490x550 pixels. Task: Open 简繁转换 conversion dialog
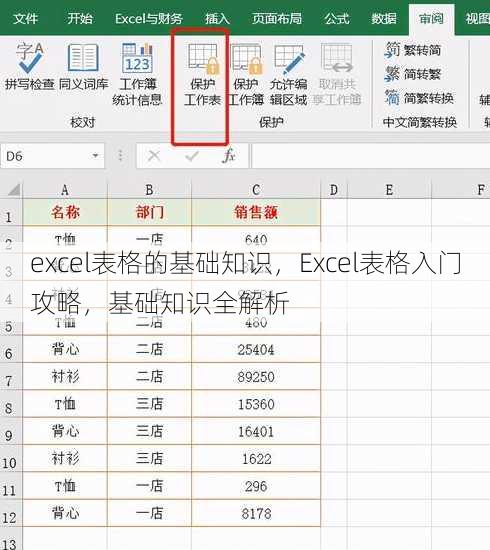pos(419,98)
